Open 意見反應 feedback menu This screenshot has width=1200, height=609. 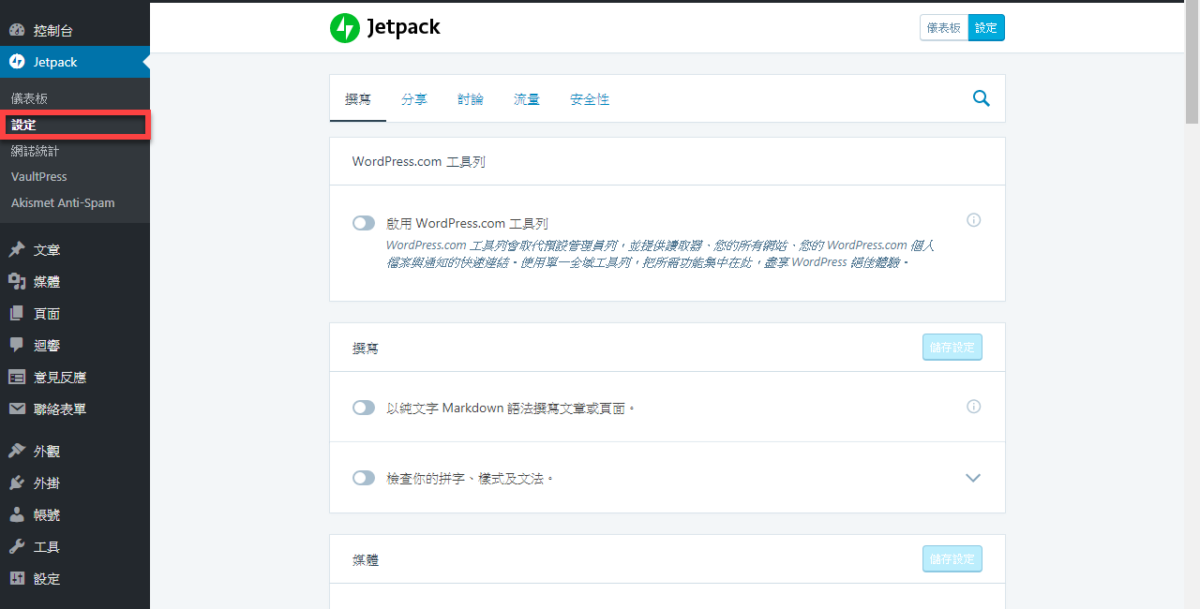tap(75, 377)
